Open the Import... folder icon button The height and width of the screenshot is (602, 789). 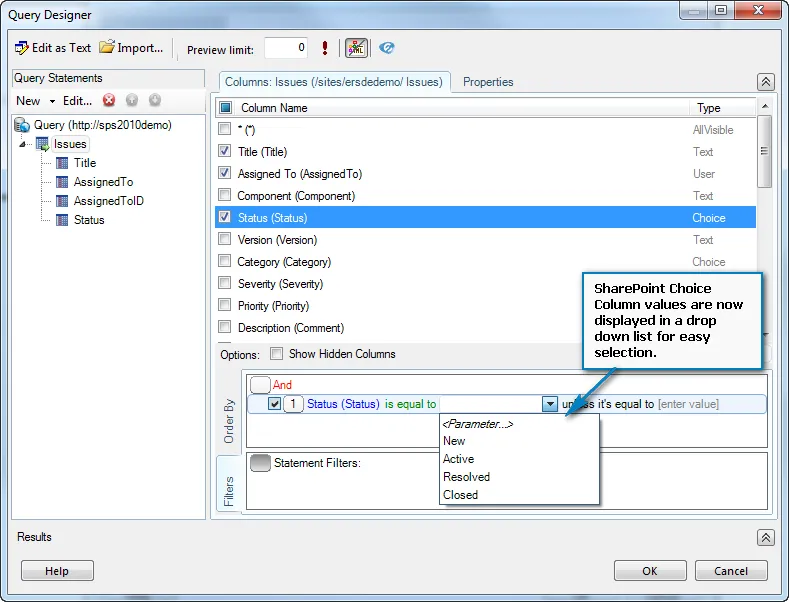(x=131, y=48)
